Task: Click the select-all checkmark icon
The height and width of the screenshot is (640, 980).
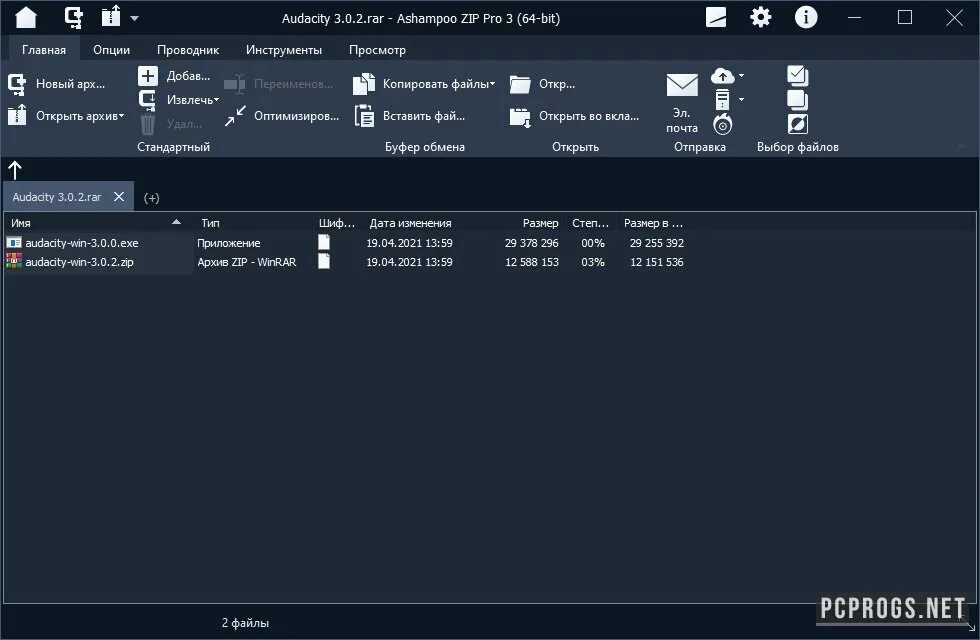Action: point(798,76)
